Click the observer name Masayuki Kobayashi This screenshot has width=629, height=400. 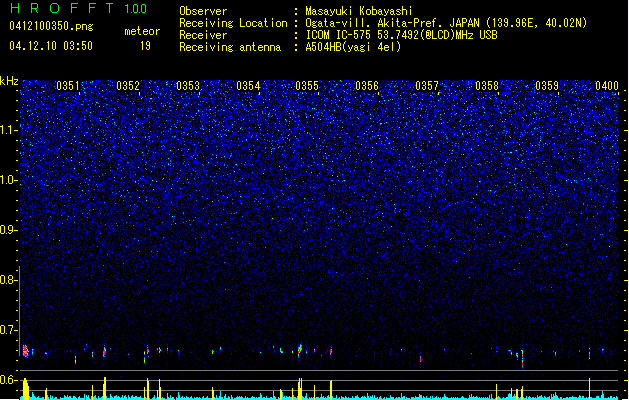click(359, 11)
